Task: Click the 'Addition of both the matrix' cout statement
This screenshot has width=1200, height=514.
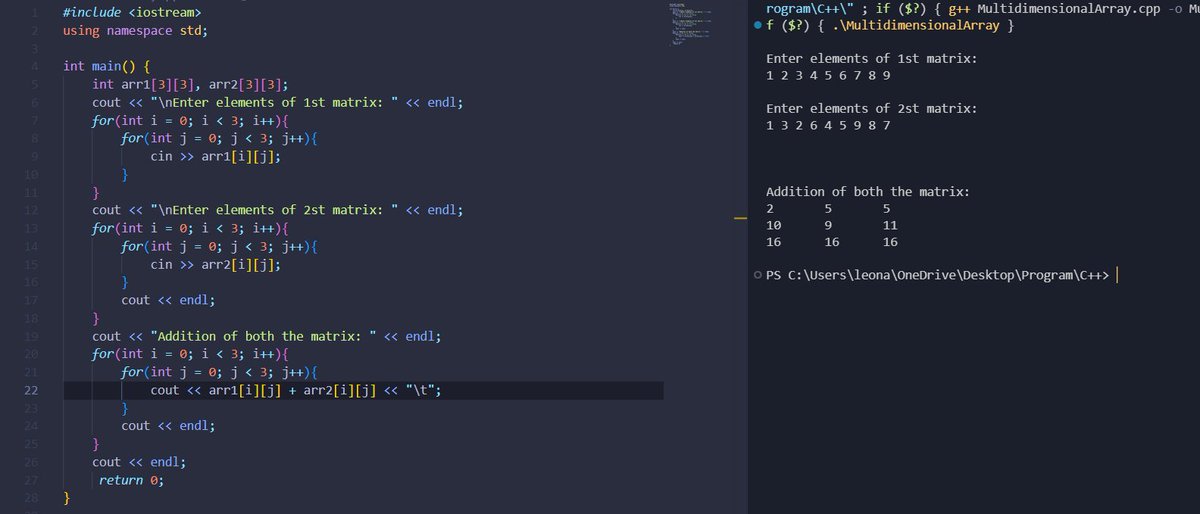Action: [266, 336]
